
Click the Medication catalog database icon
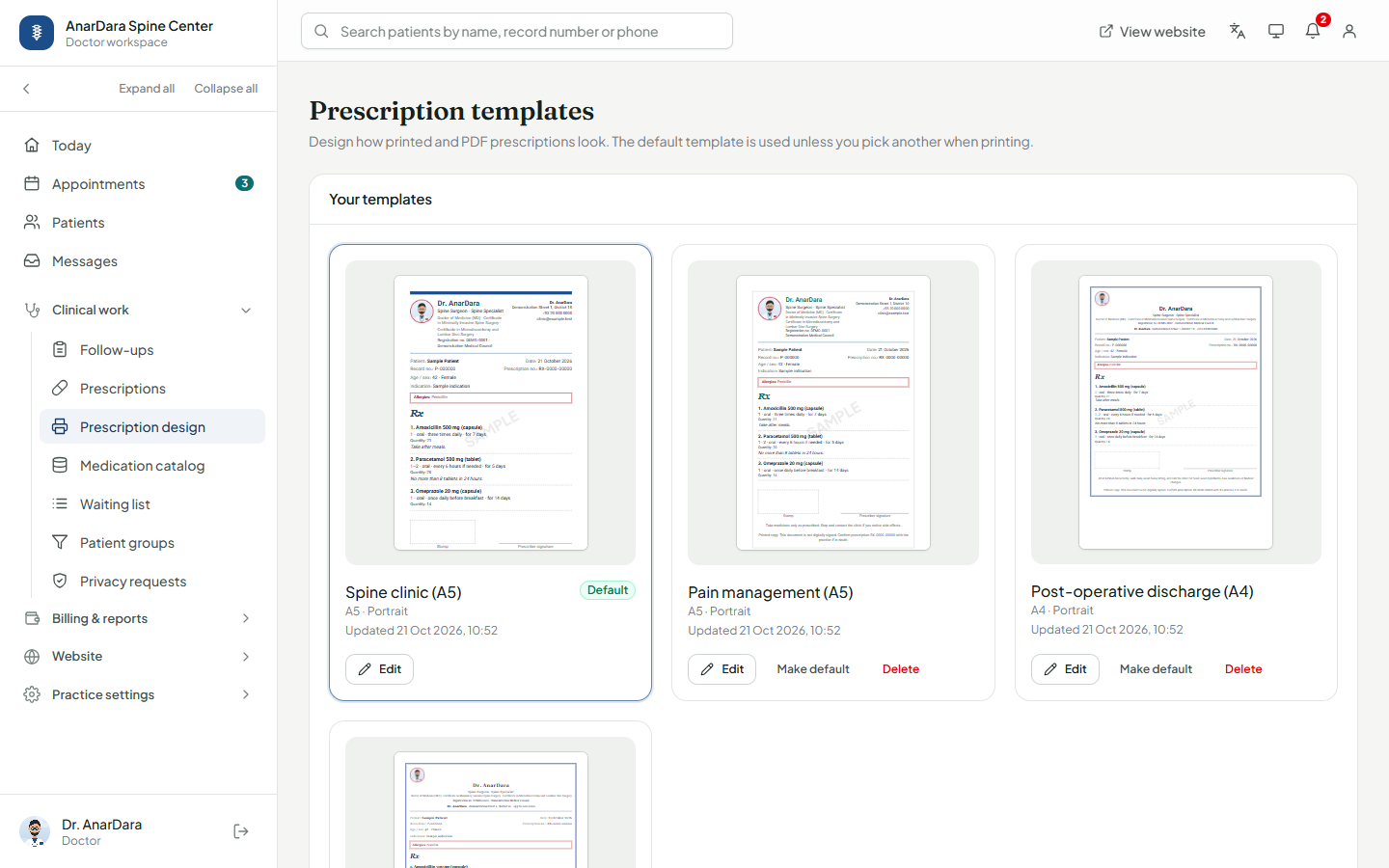point(60,466)
